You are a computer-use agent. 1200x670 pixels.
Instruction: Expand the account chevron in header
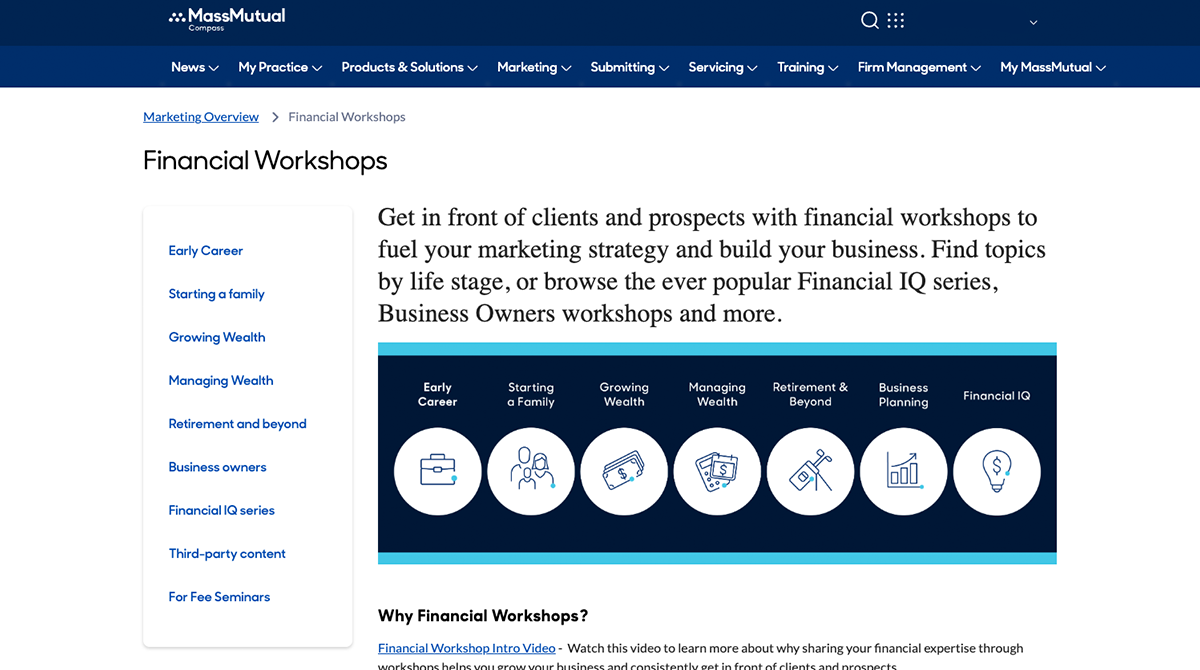click(1033, 22)
